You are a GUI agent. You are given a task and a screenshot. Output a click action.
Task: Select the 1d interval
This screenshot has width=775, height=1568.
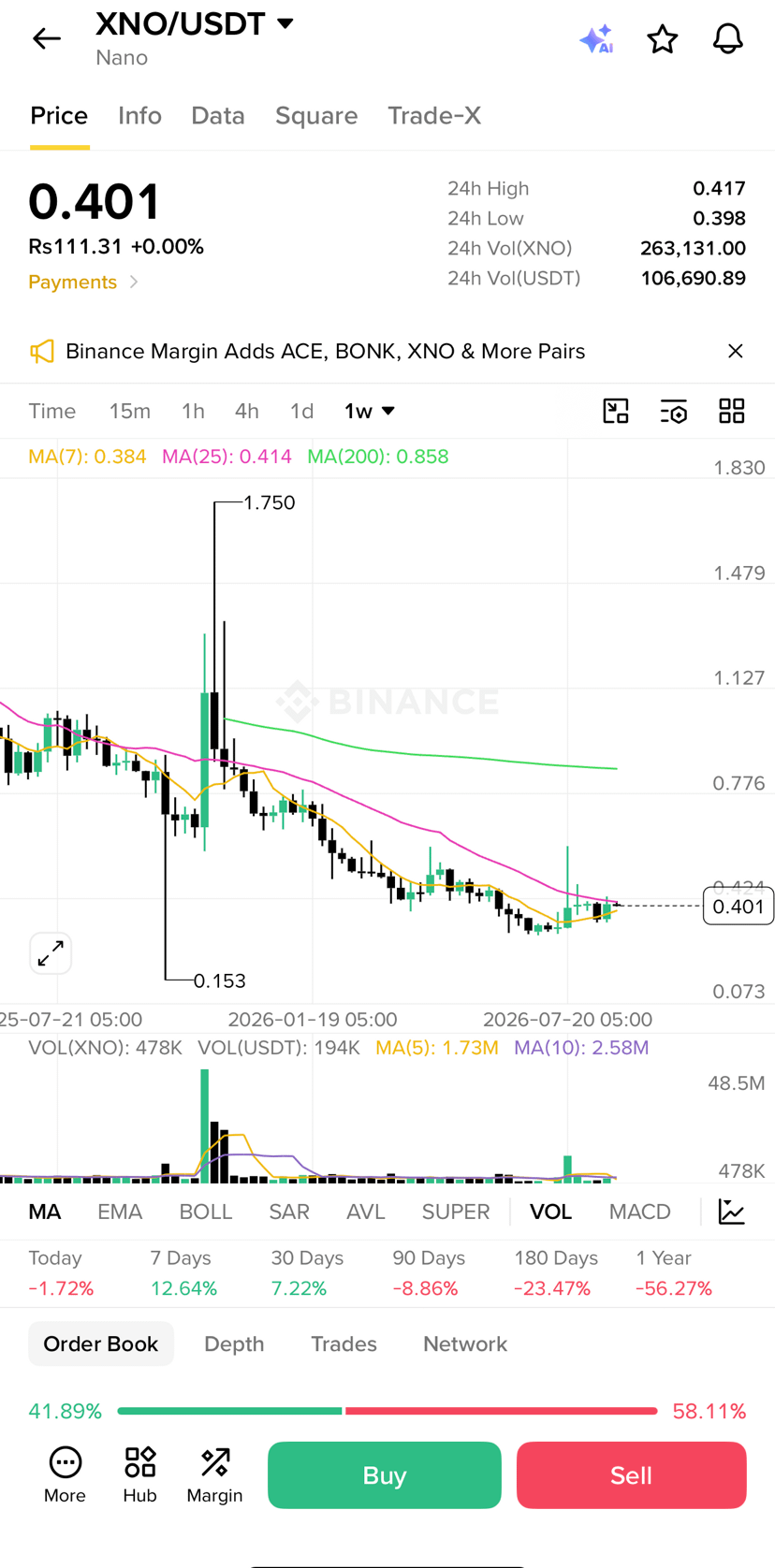[301, 412]
